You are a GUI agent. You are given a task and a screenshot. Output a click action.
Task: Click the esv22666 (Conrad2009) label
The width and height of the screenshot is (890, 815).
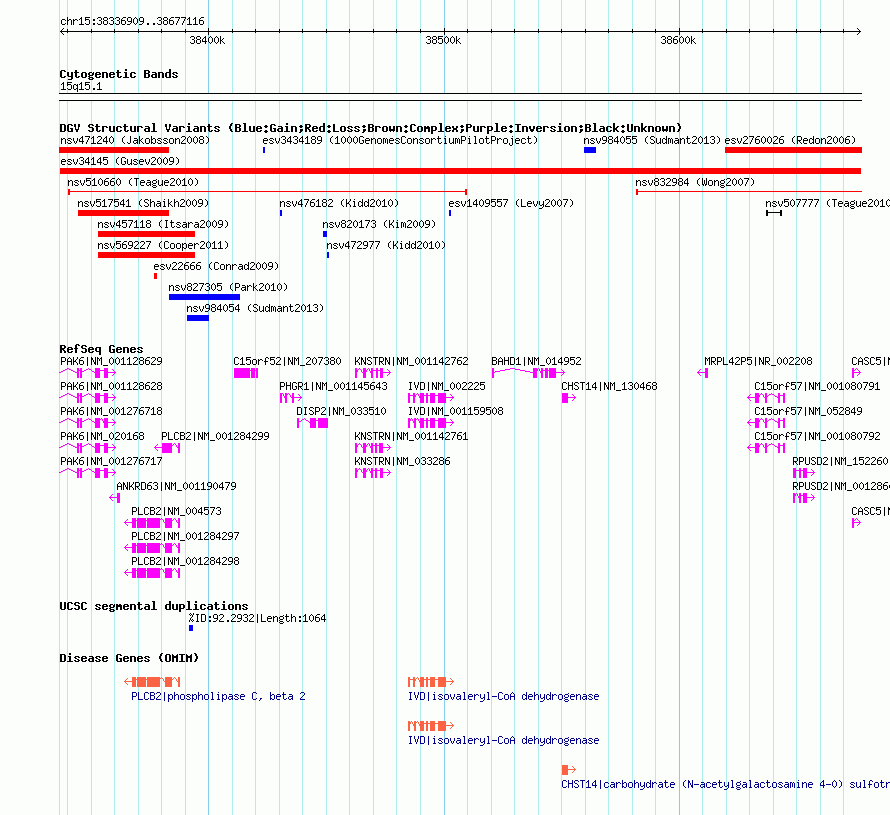pyautogui.click(x=216, y=266)
